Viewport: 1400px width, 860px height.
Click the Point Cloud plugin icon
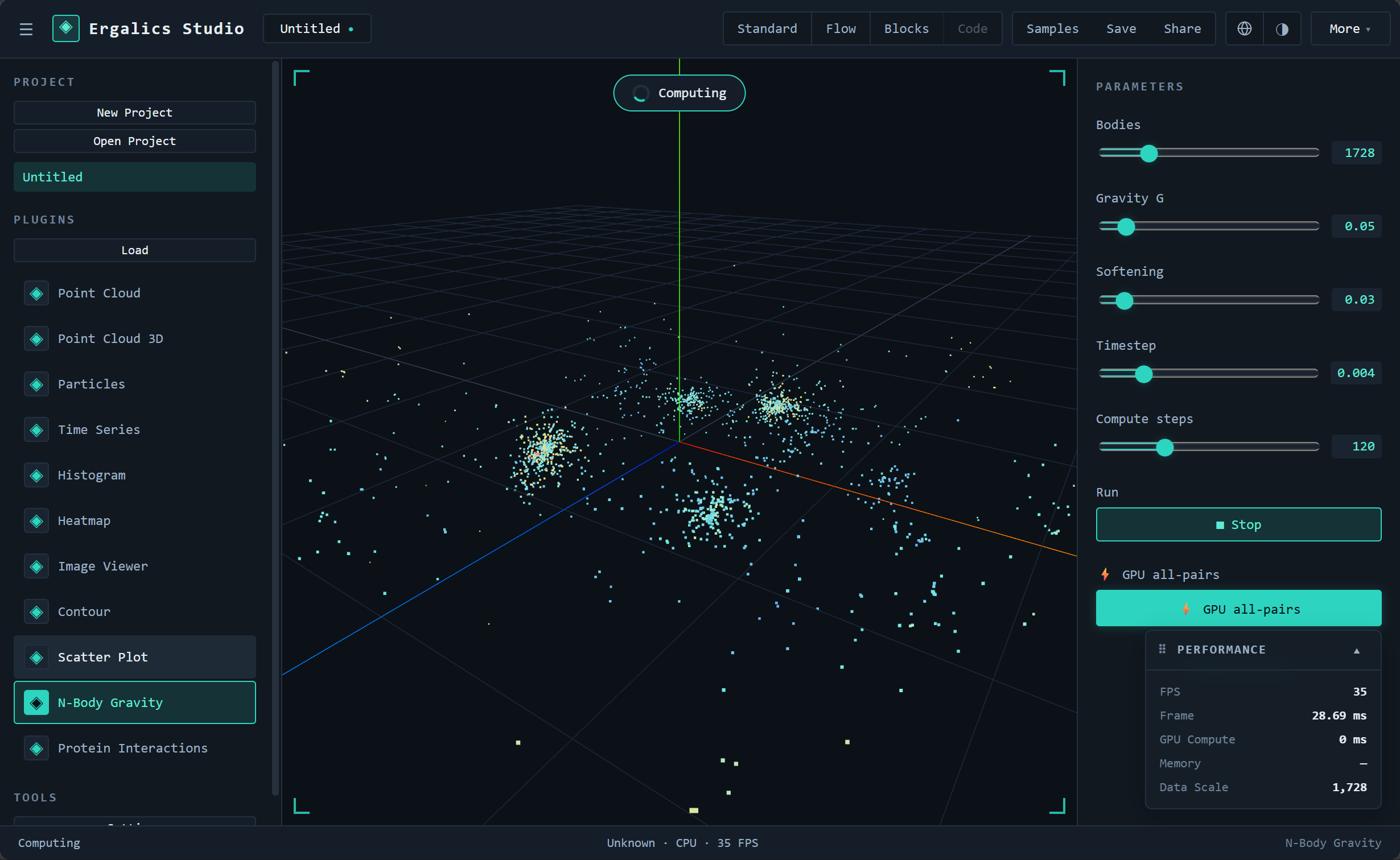coord(36,293)
